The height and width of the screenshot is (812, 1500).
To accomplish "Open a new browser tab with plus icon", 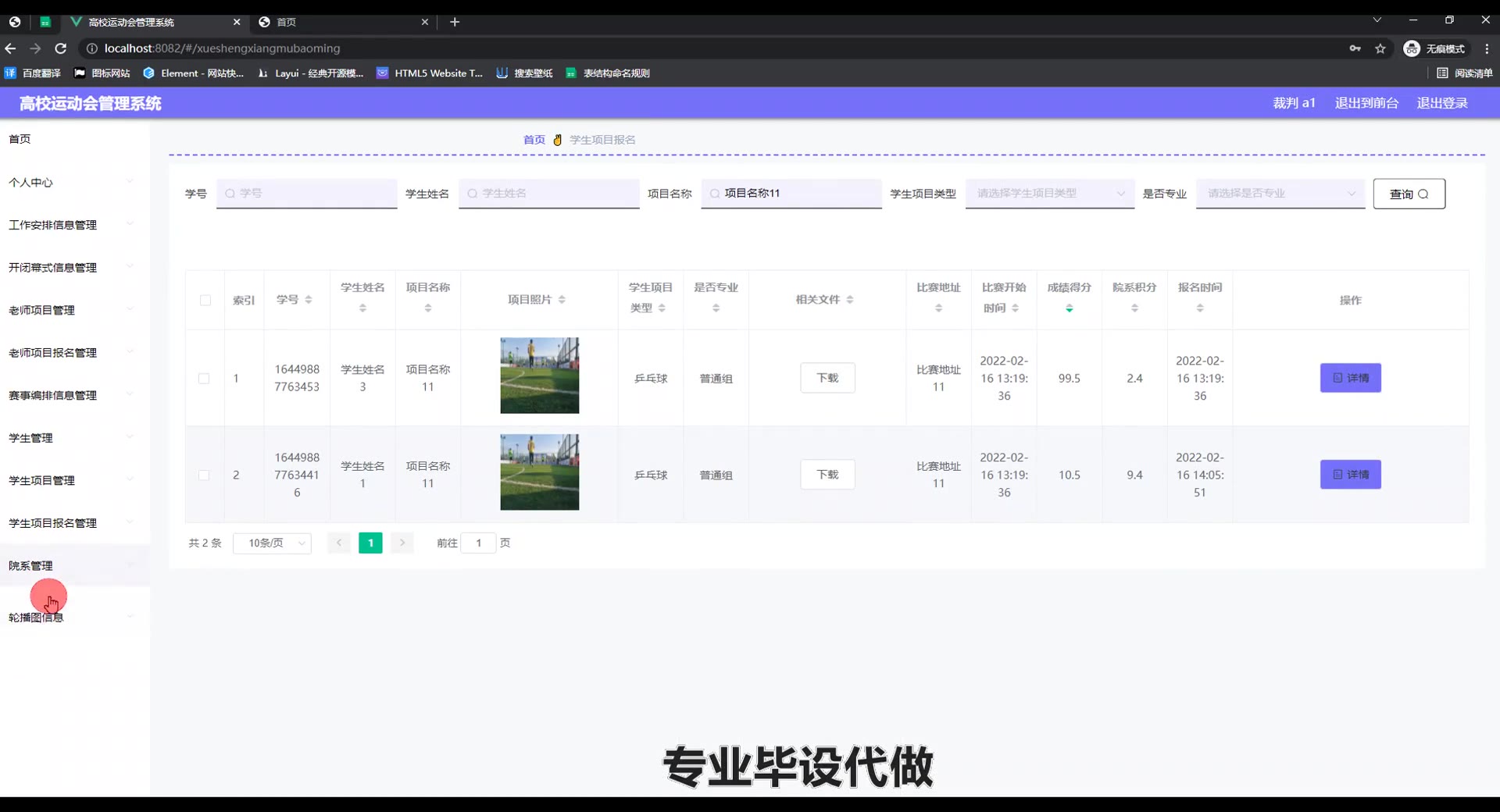I will pyautogui.click(x=455, y=22).
